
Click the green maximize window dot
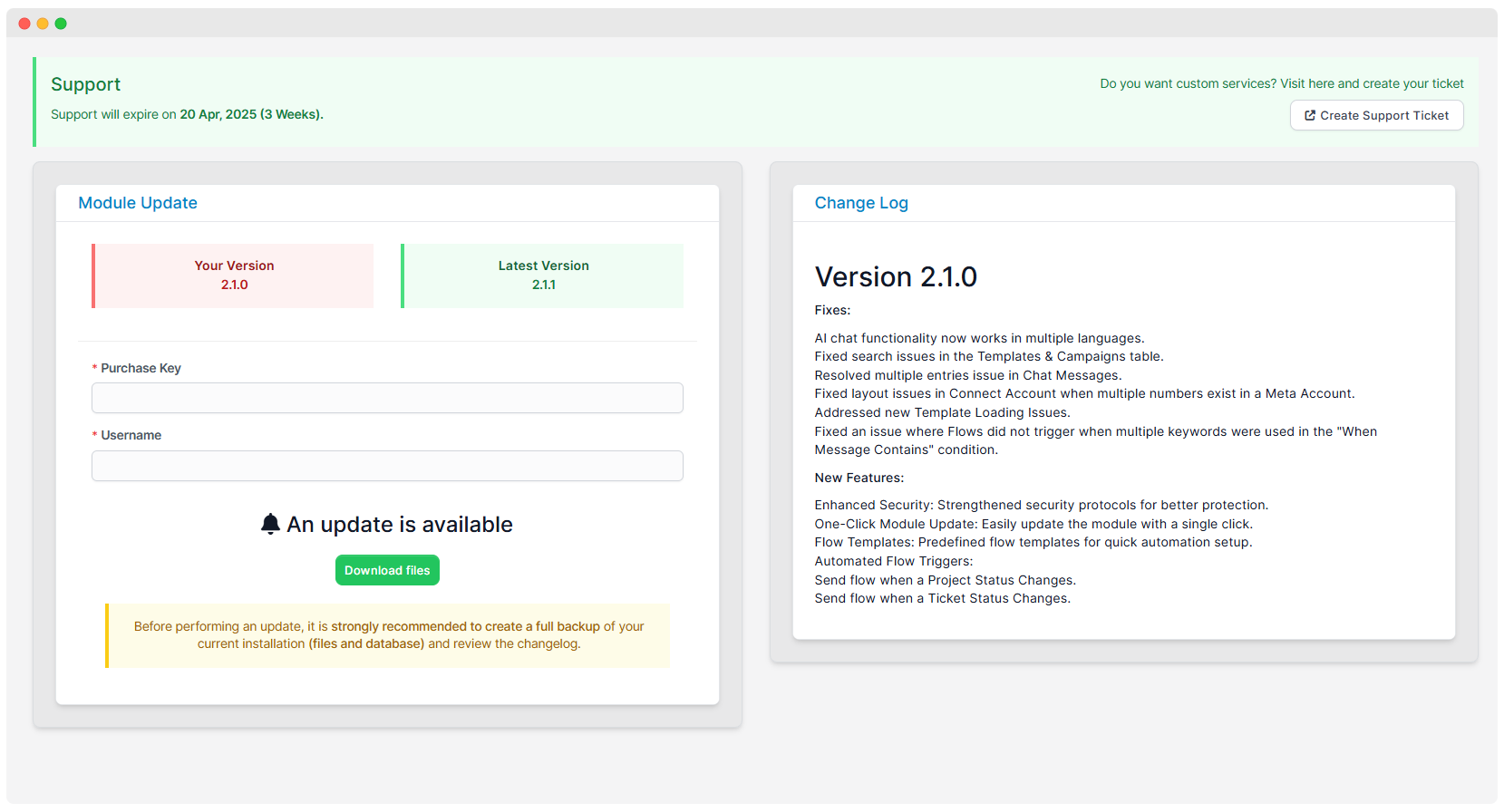pyautogui.click(x=61, y=24)
